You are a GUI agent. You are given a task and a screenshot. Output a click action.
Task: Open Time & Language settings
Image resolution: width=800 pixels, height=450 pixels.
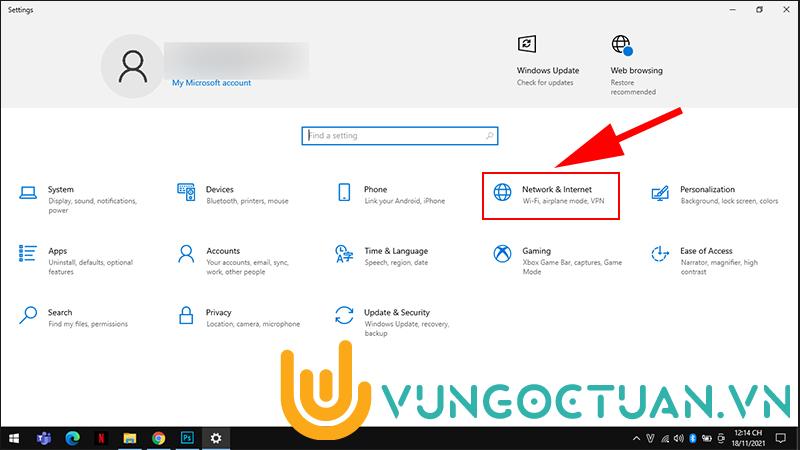point(382,256)
